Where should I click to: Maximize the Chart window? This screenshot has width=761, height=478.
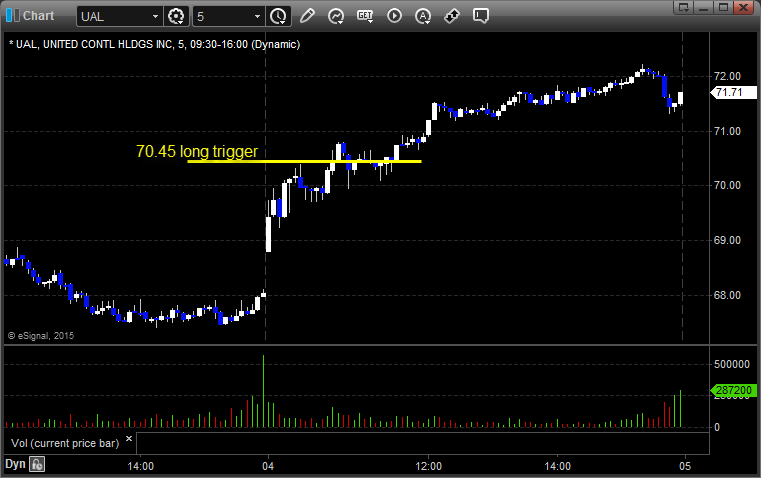[723, 7]
